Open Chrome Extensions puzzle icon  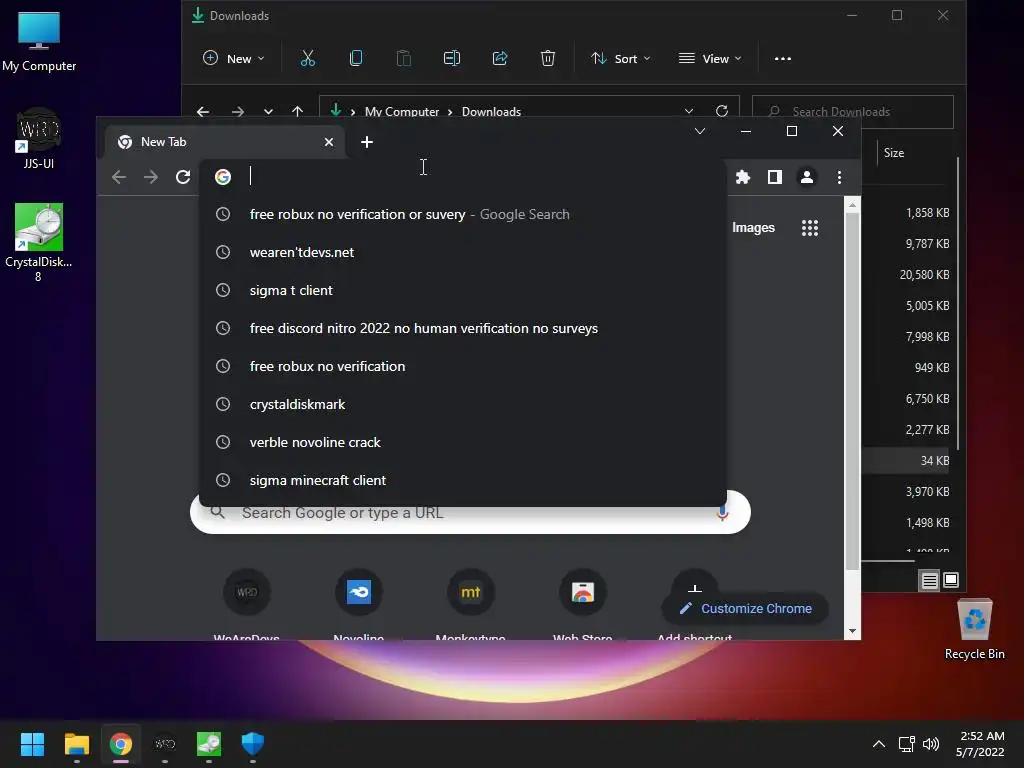coord(743,177)
